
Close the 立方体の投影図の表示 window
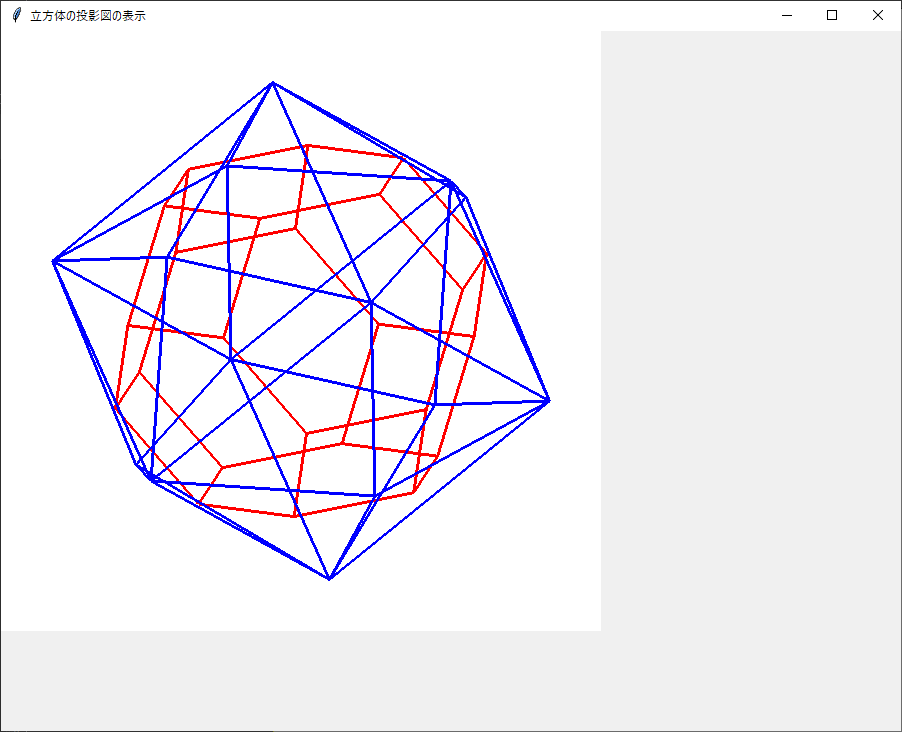(x=878, y=16)
